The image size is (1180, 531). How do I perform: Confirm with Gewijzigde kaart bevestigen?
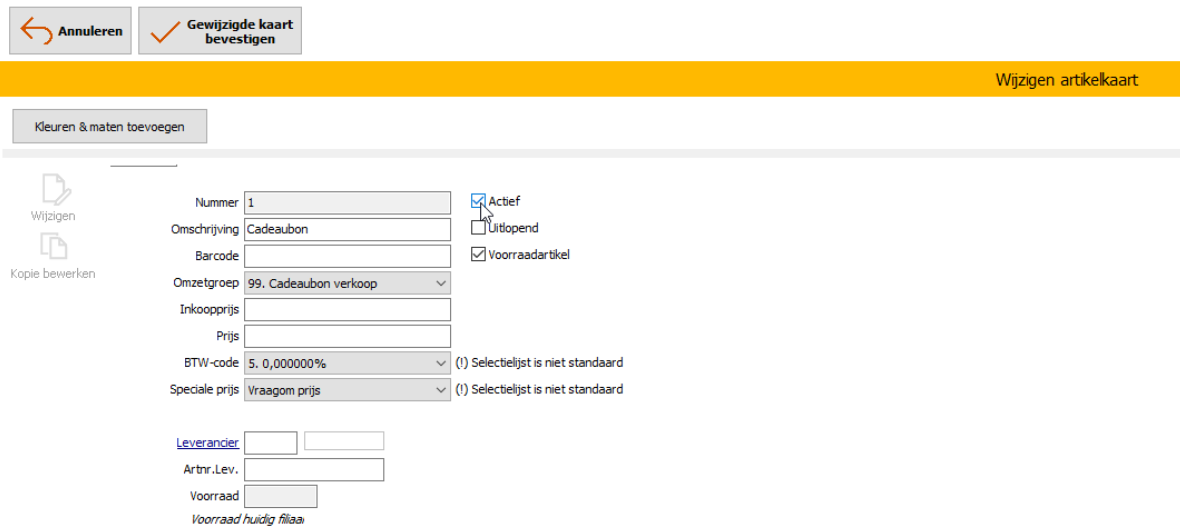pos(220,31)
